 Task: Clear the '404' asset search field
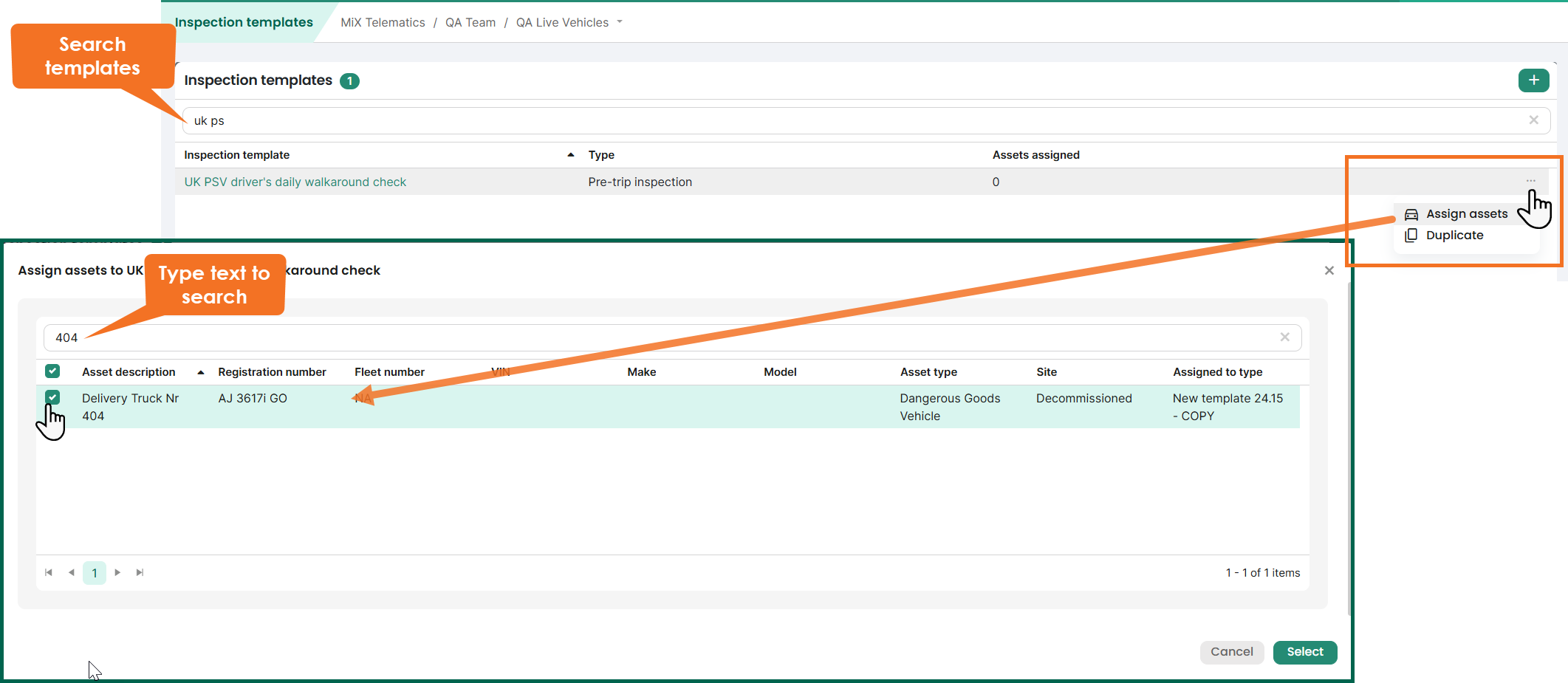click(1284, 337)
